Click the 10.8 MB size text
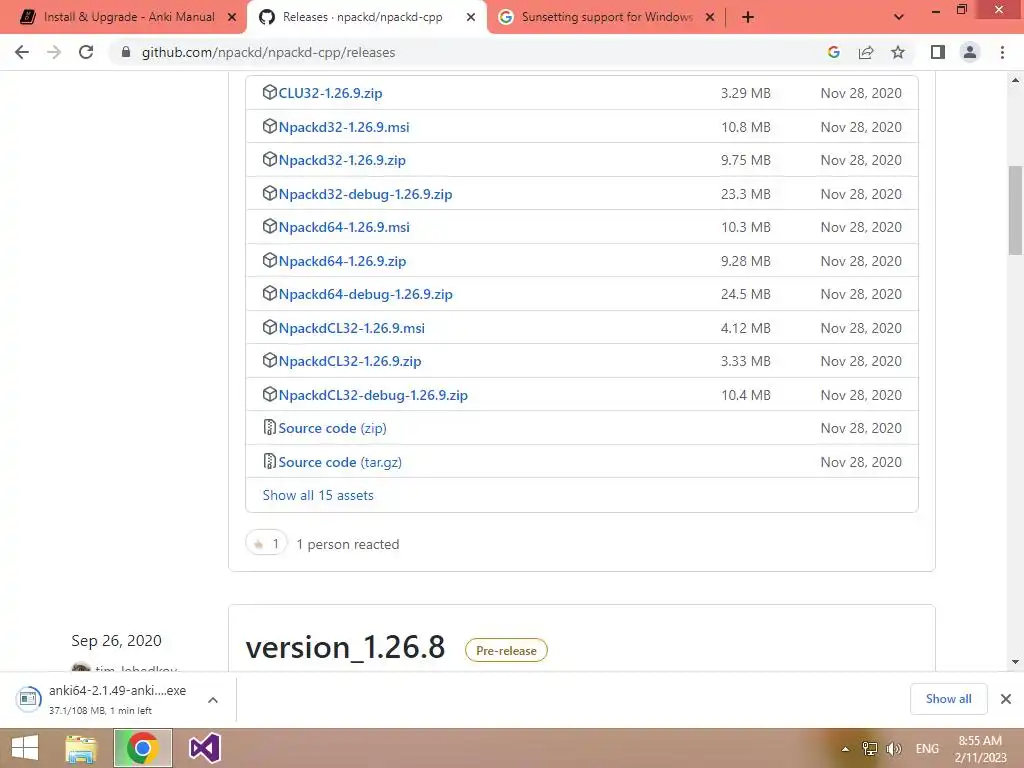1024x768 pixels. tap(746, 127)
